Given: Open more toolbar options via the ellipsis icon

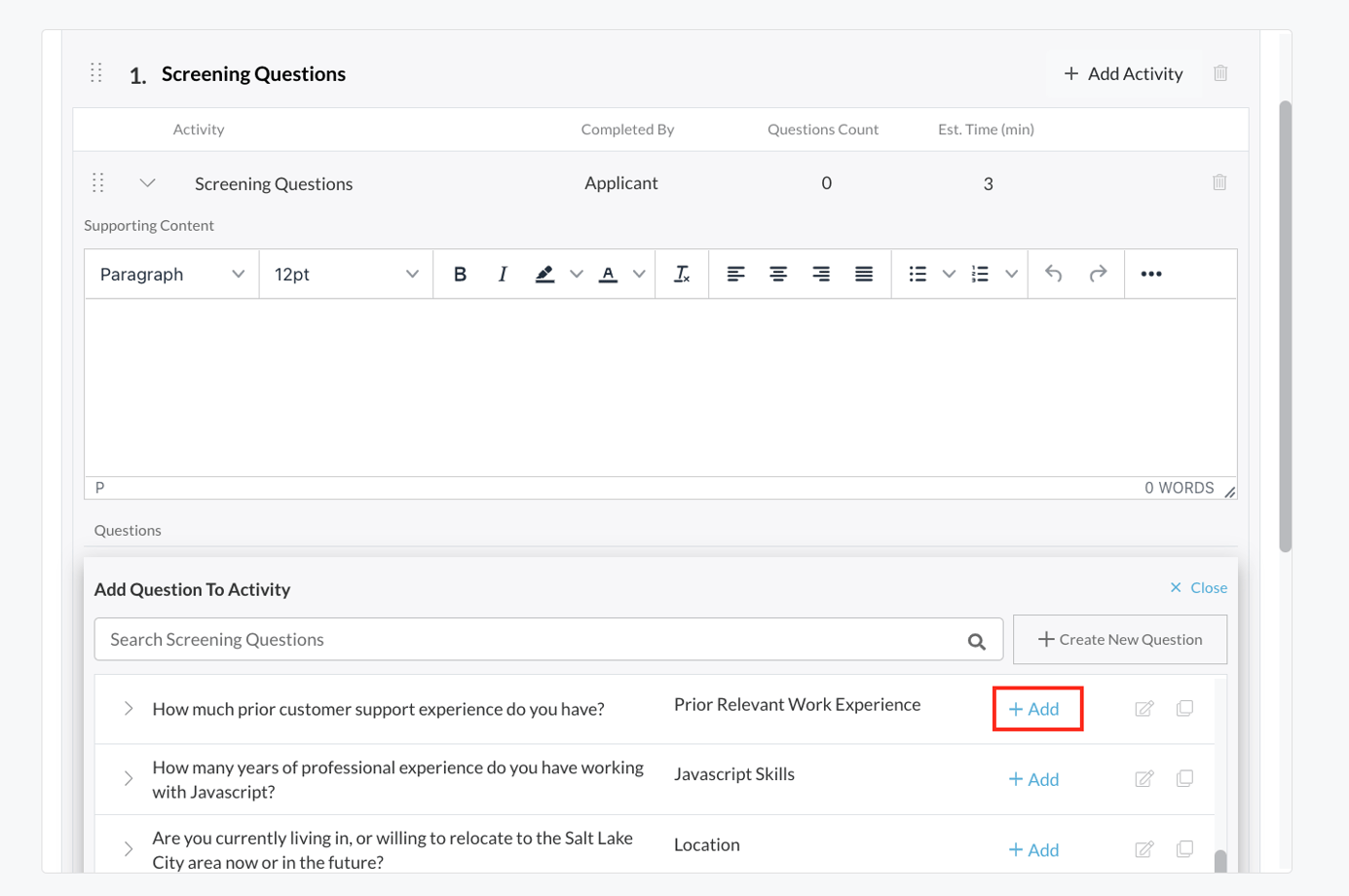Looking at the screenshot, I should pyautogui.click(x=1151, y=274).
